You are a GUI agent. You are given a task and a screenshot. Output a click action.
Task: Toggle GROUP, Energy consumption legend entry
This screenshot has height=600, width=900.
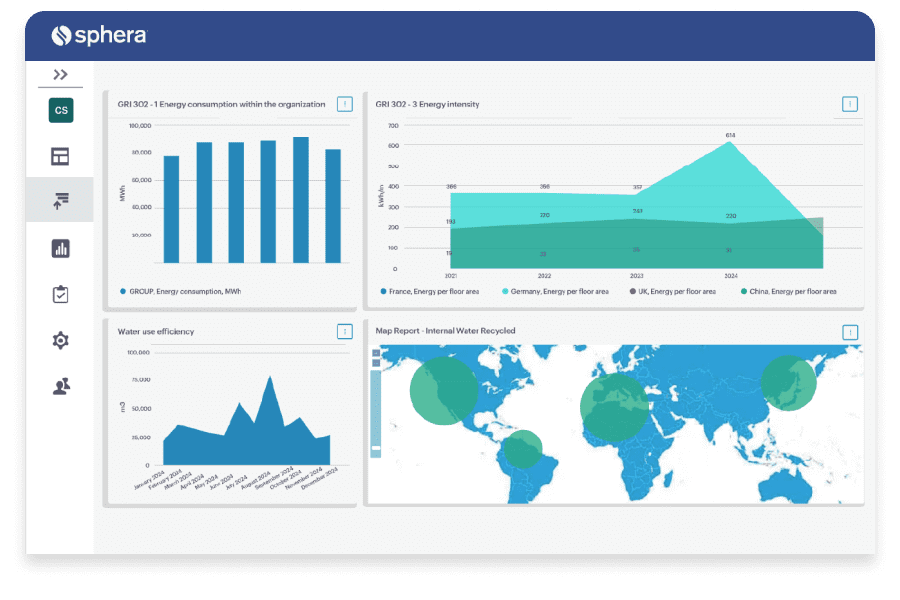click(180, 292)
